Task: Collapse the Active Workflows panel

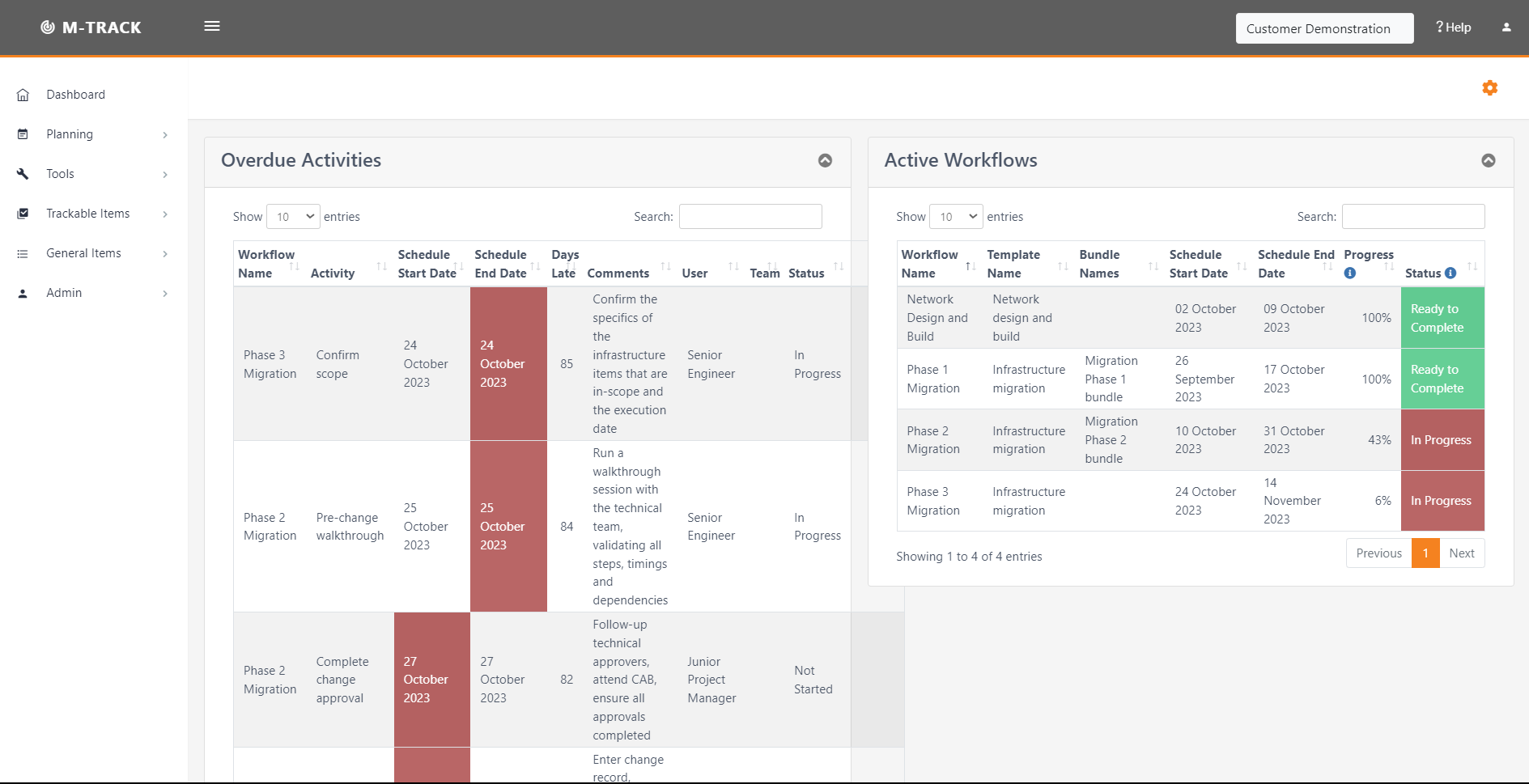Action: [x=1489, y=160]
